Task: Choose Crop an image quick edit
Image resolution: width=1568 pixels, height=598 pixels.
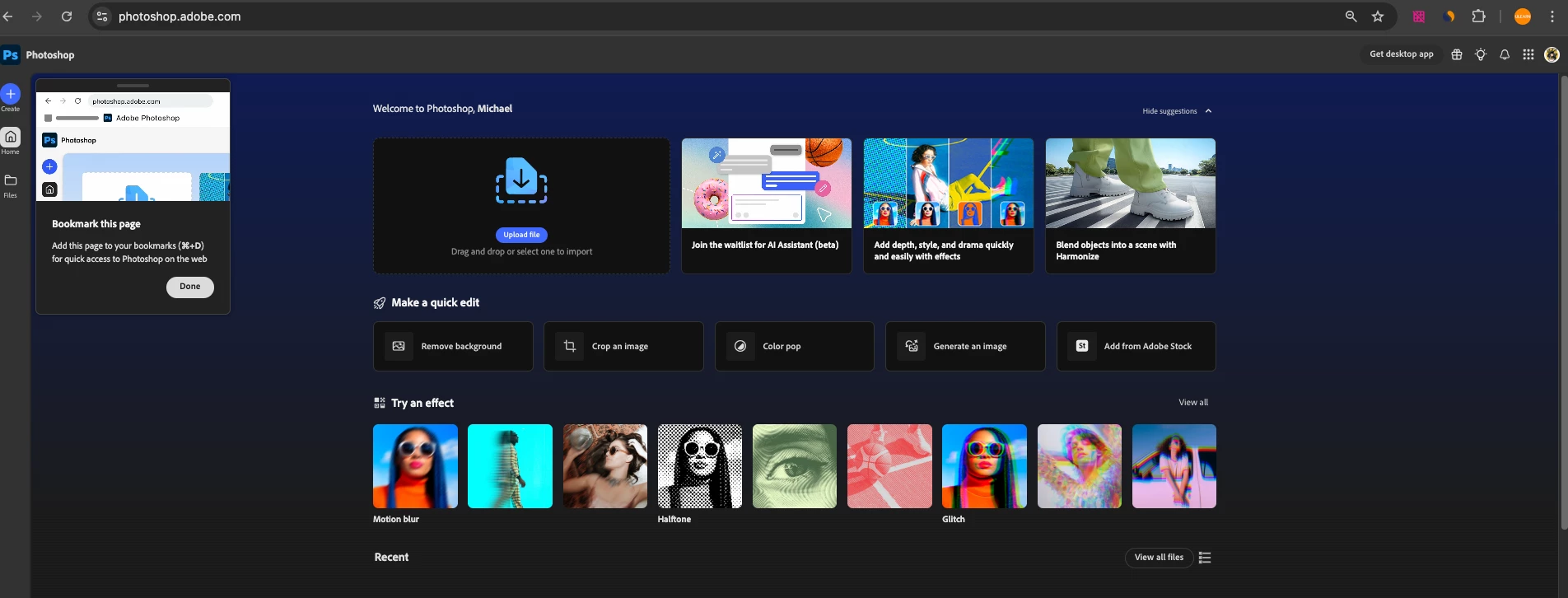Action: click(x=623, y=346)
